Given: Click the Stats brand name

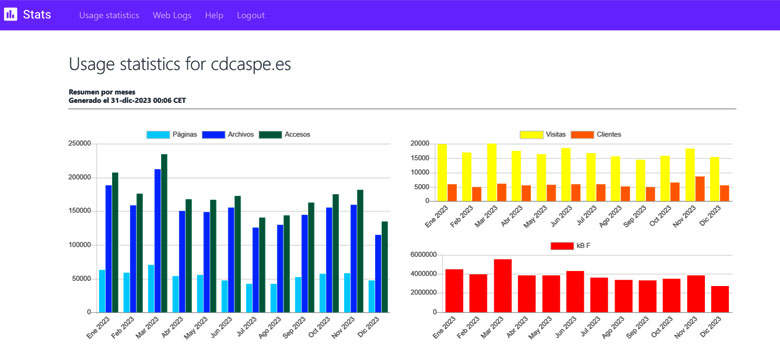Looking at the screenshot, I should point(37,14).
